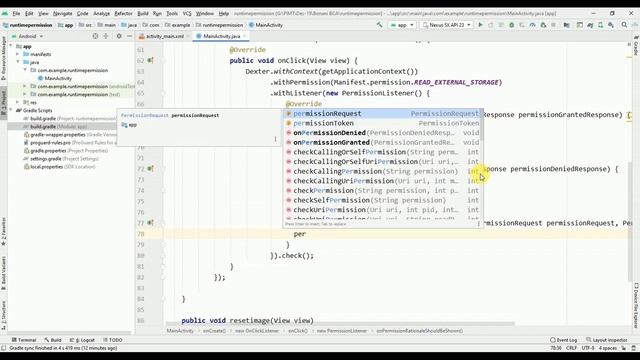Click the onClick() breadcrumb at editor bottom
640x360 pixels.
click(298, 331)
